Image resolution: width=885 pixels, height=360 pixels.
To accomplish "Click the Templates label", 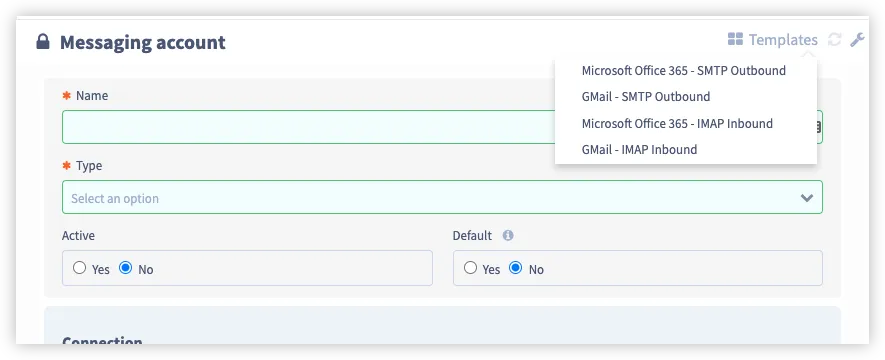I will click(x=783, y=40).
